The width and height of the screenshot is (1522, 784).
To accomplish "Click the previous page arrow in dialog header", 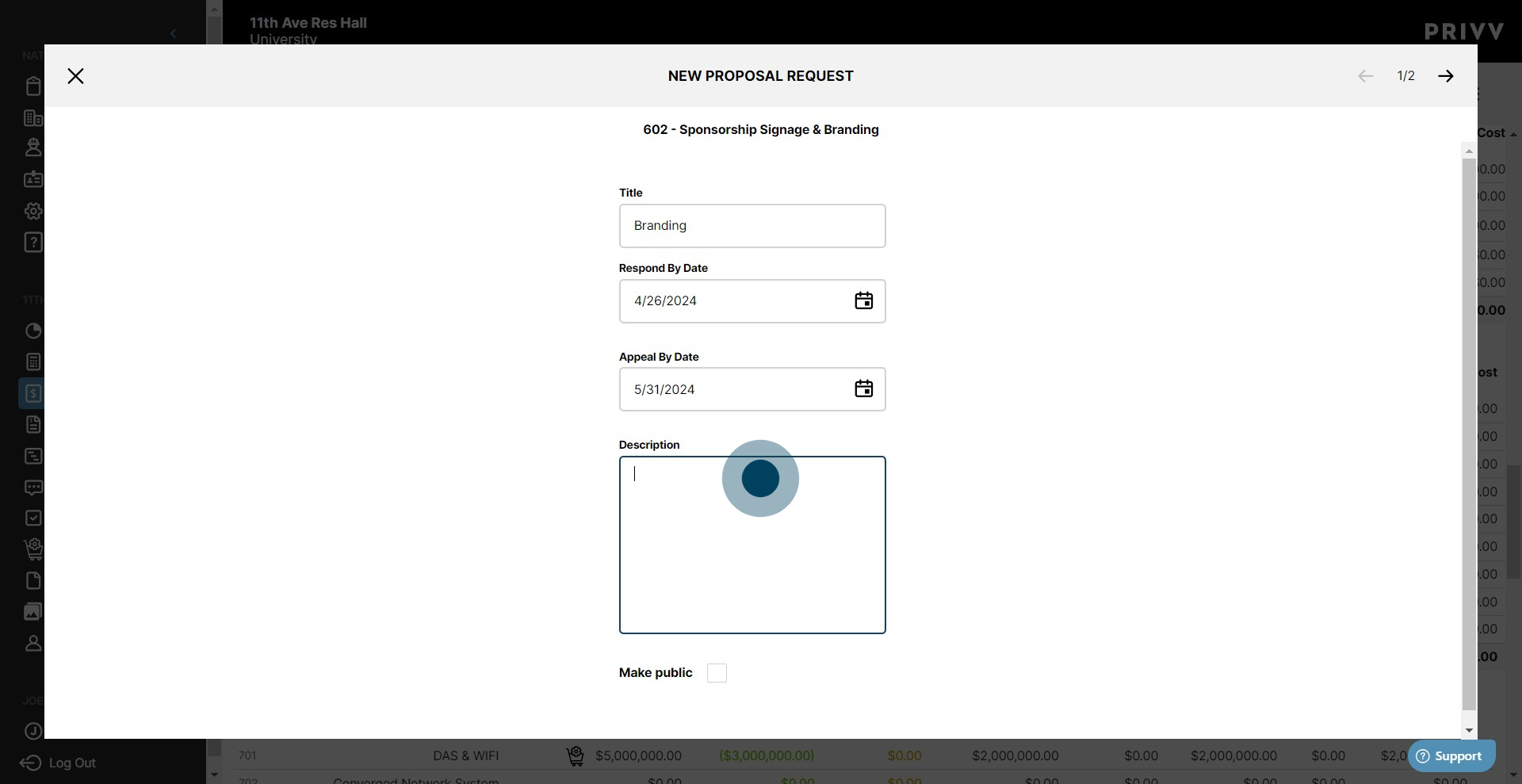I will point(1365,76).
